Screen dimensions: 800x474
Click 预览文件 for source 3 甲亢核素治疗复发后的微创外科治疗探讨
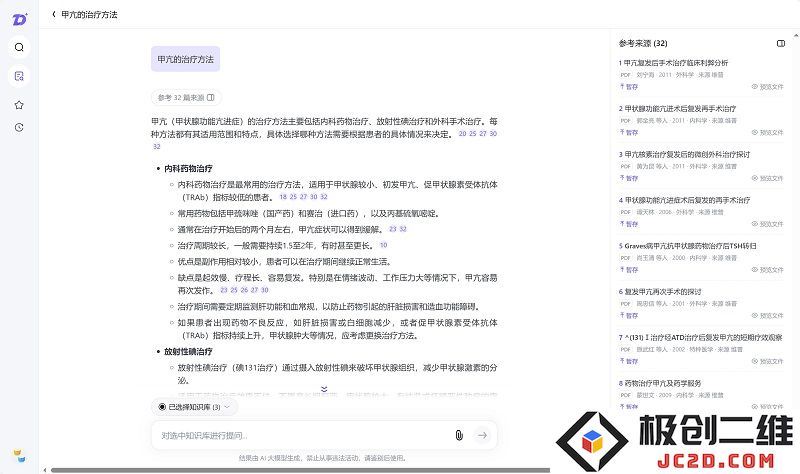[x=767, y=178]
